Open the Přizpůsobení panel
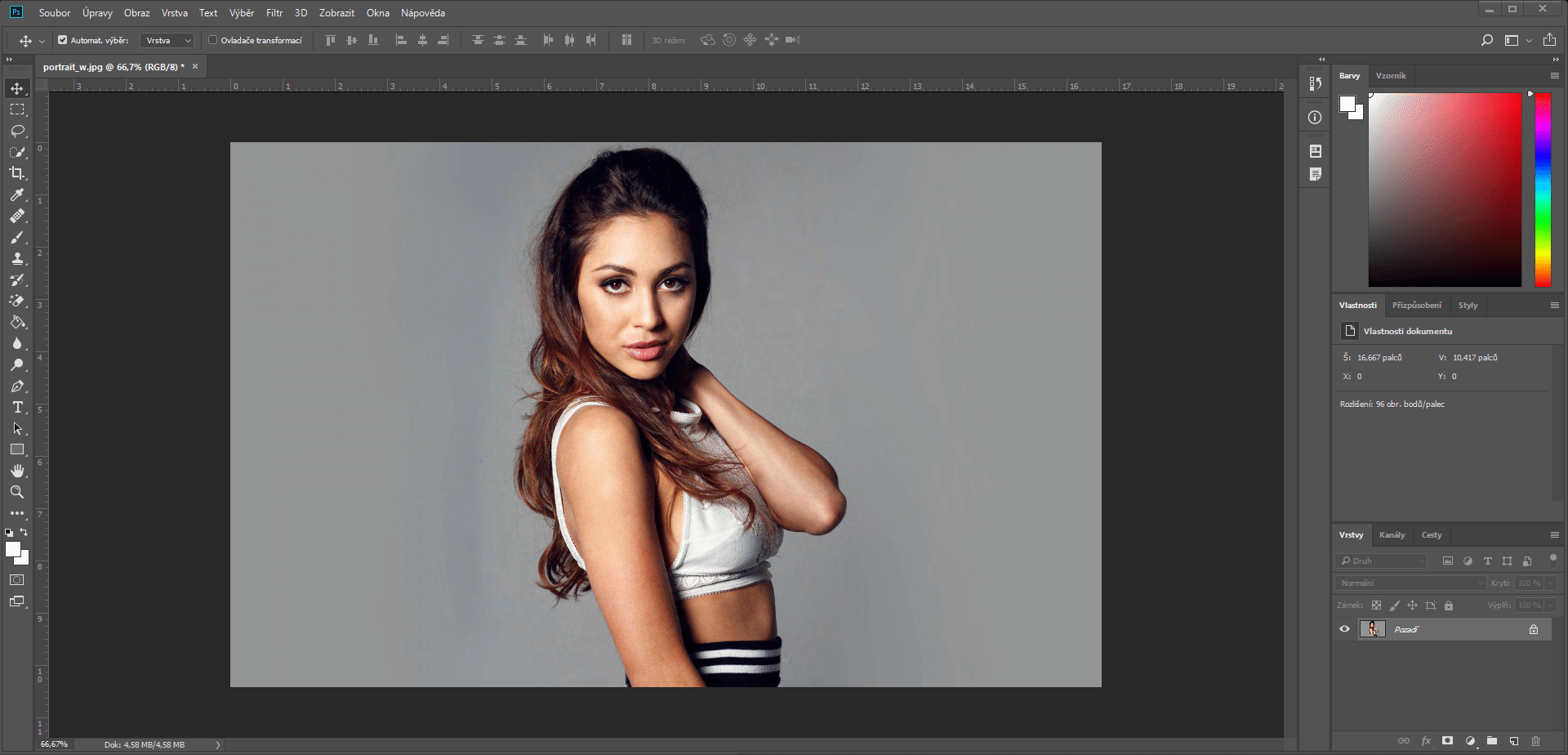Screen dimensions: 1568x755 [x=1417, y=304]
